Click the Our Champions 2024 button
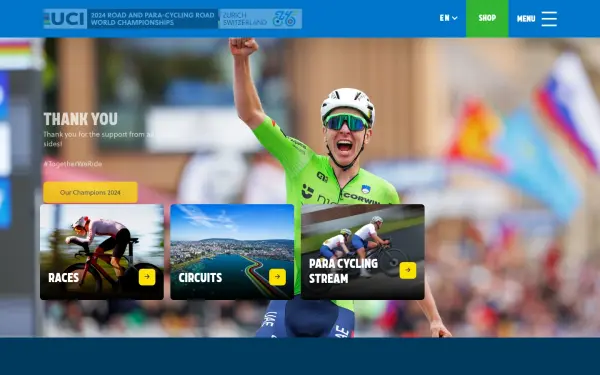Viewport: 600px width, 375px height. (90, 192)
